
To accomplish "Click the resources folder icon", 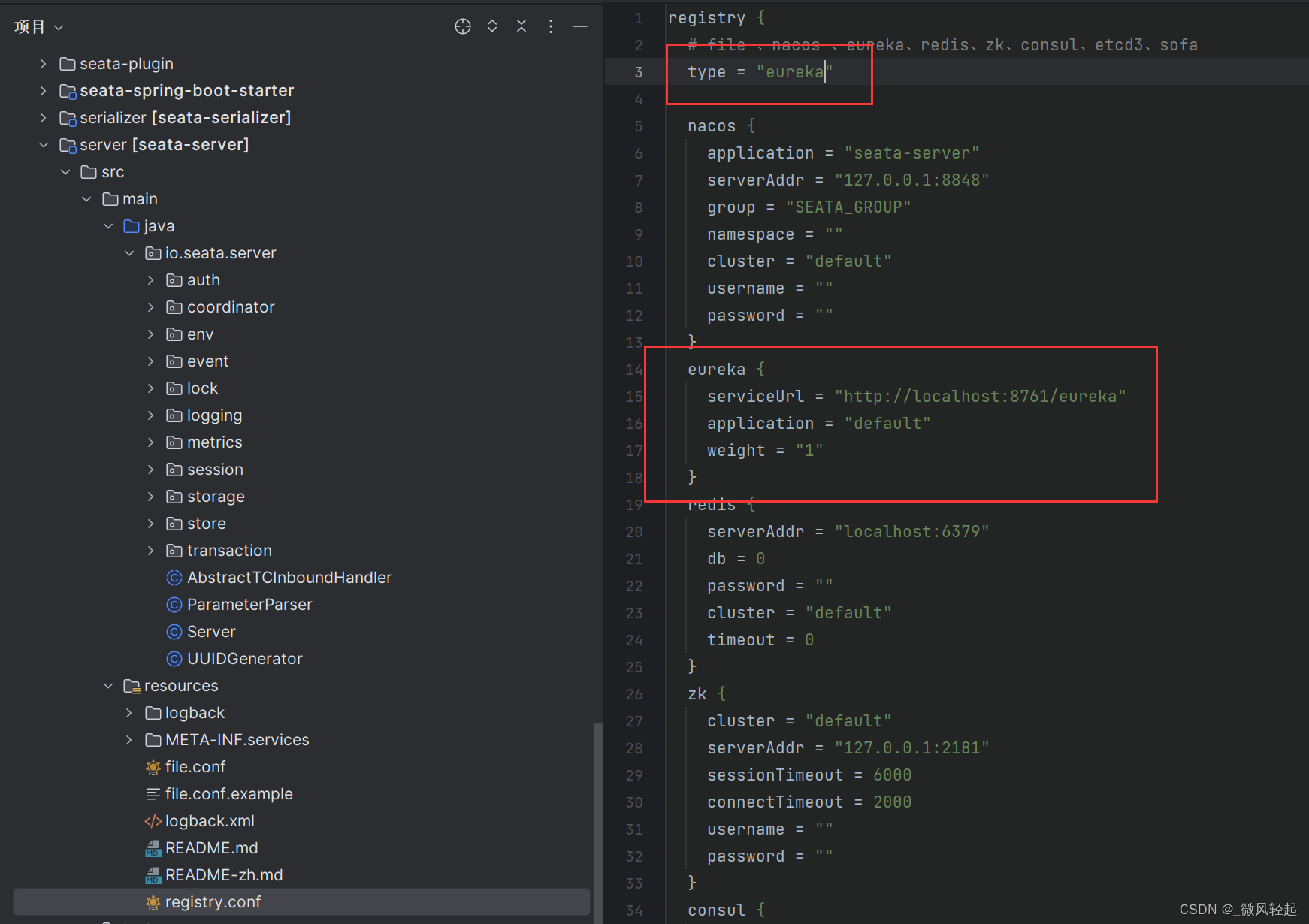I will click(x=132, y=686).
